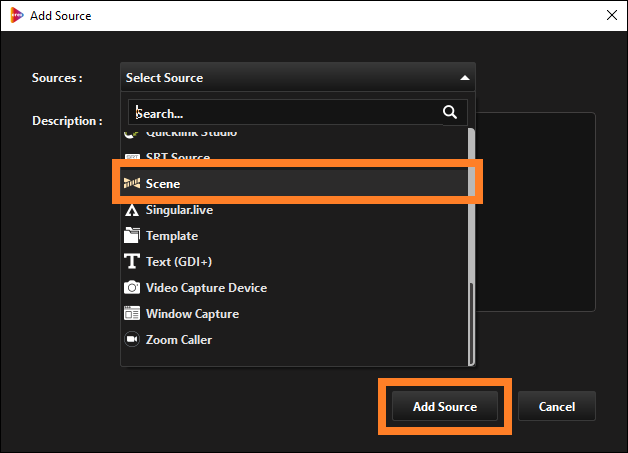Click the Video Capture Device camera icon

click(x=132, y=288)
